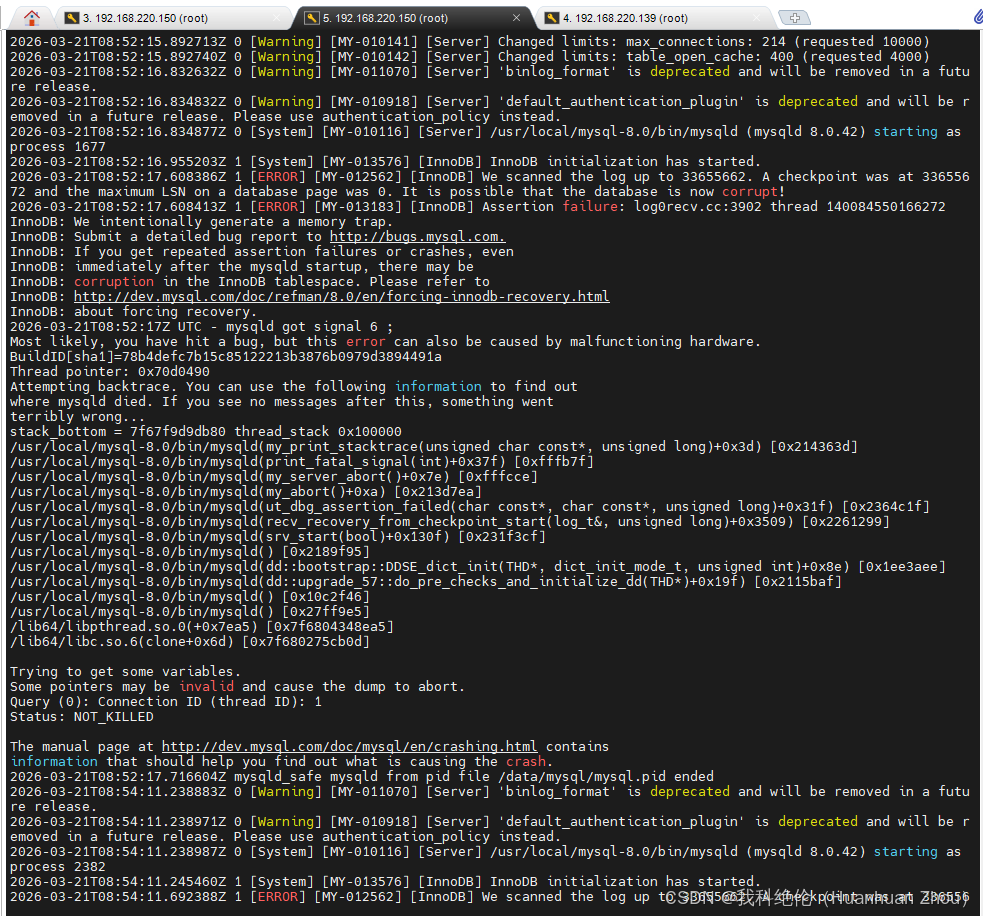This screenshot has width=983, height=916.
Task: Open the home tab icon
Action: (31, 18)
